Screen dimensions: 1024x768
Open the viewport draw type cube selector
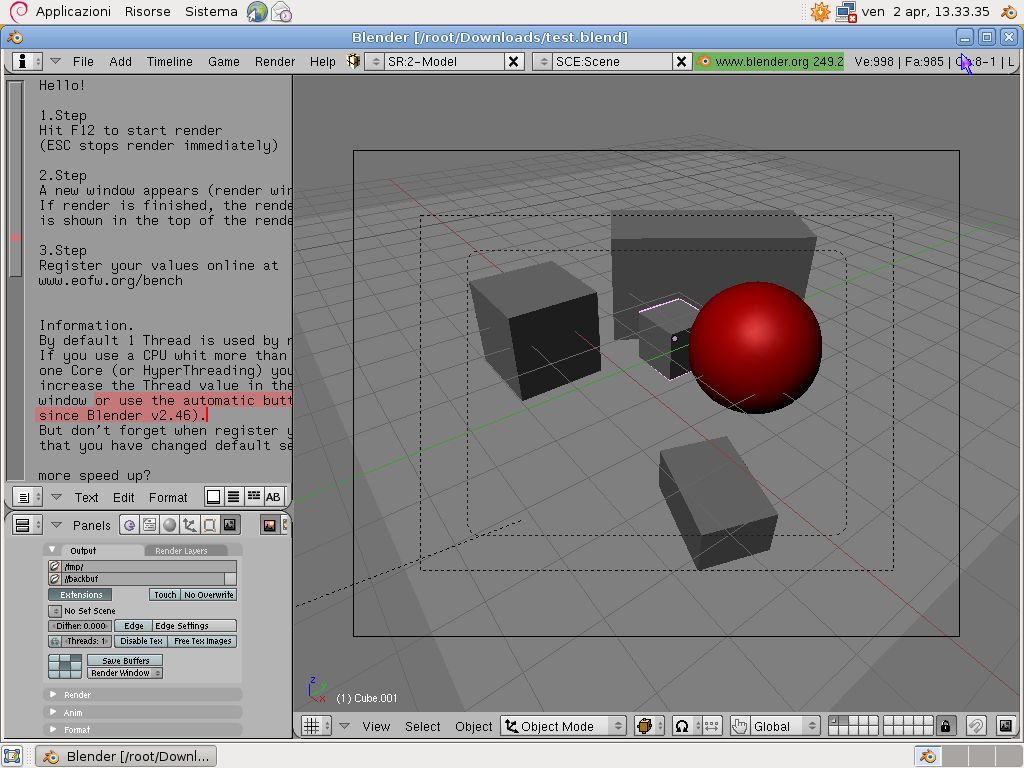649,726
